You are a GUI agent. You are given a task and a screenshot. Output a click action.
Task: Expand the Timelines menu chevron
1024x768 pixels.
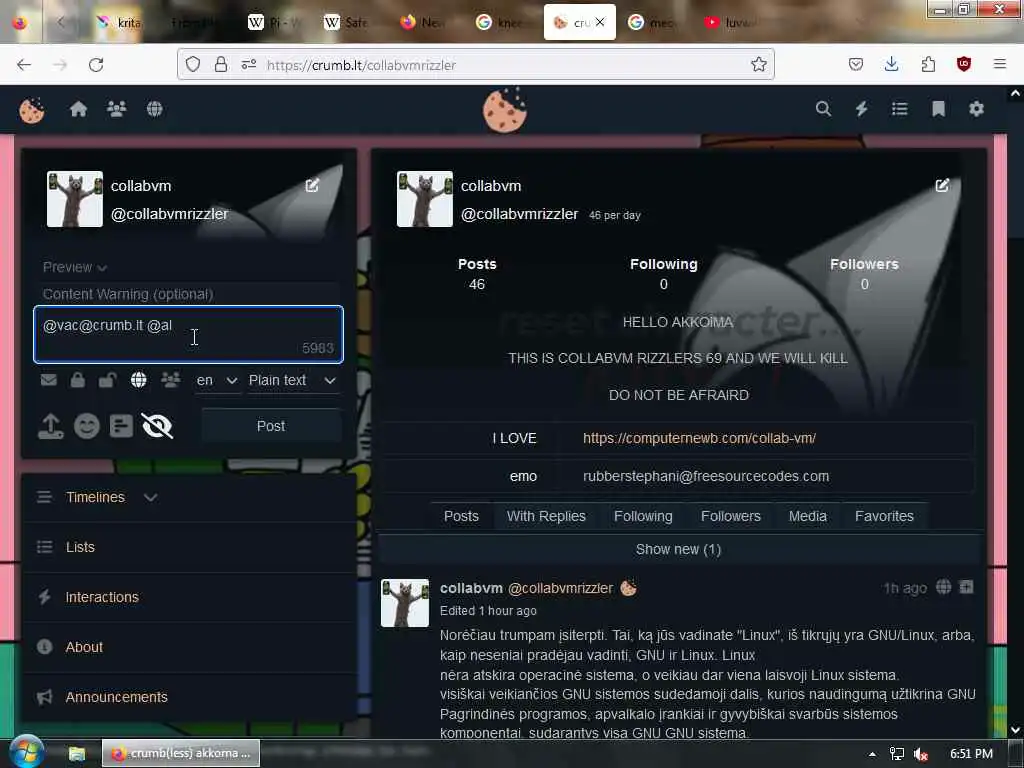(150, 498)
